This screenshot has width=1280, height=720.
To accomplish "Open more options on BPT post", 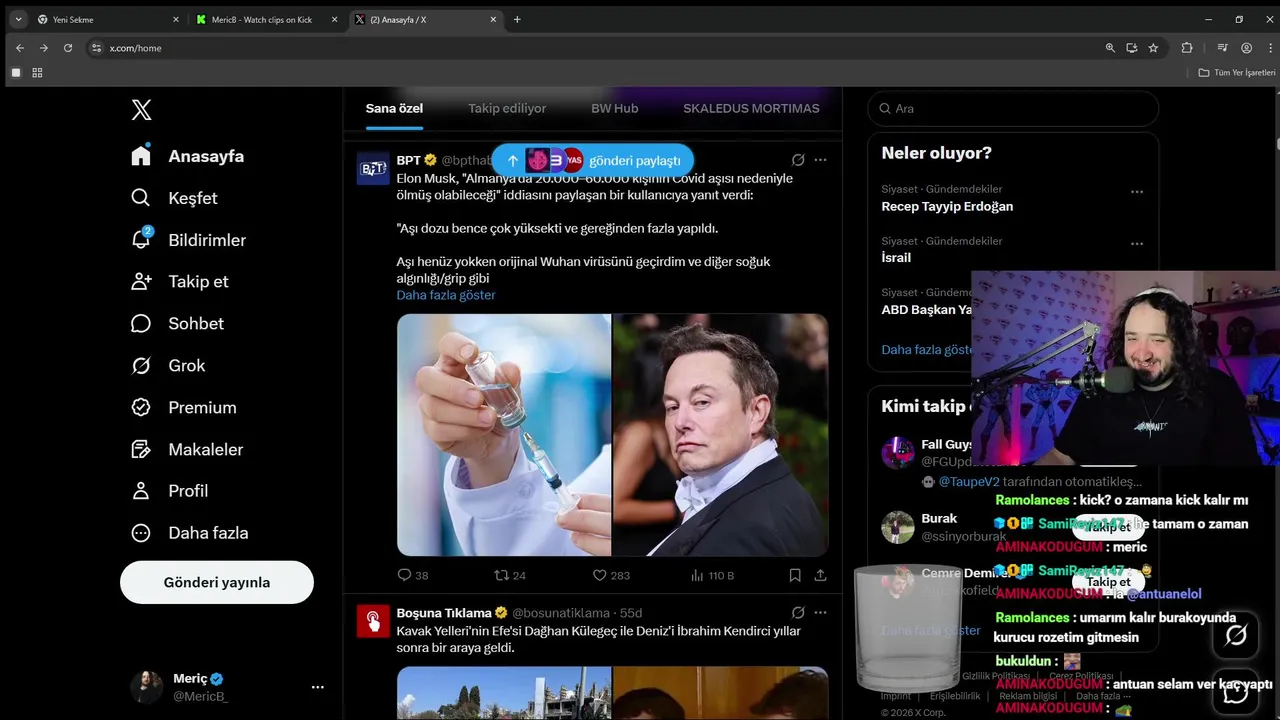I will pos(820,160).
